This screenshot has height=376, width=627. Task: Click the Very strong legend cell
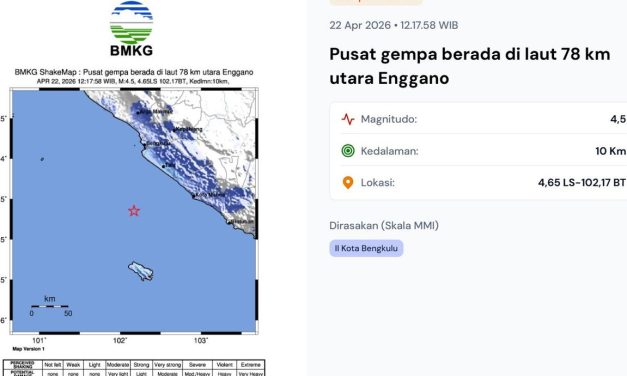click(x=167, y=365)
